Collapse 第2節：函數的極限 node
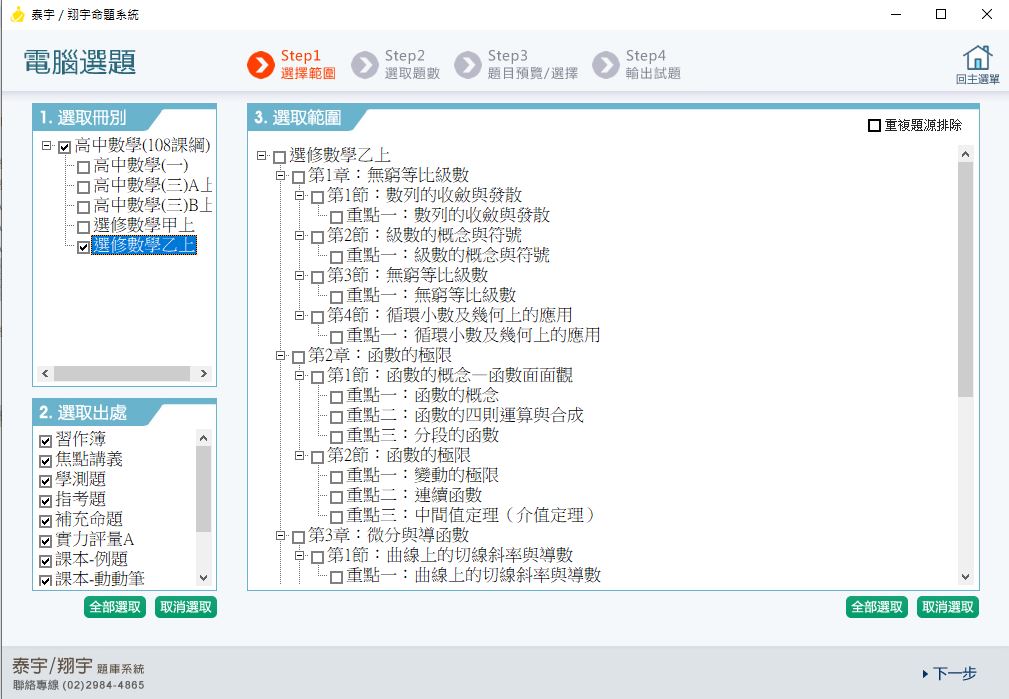 [299, 455]
